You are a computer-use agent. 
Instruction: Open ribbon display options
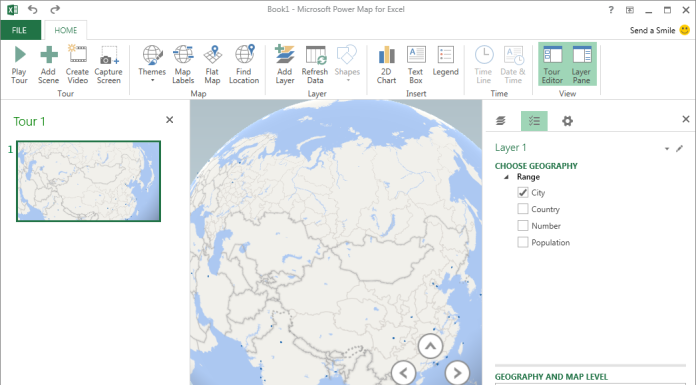pos(630,10)
